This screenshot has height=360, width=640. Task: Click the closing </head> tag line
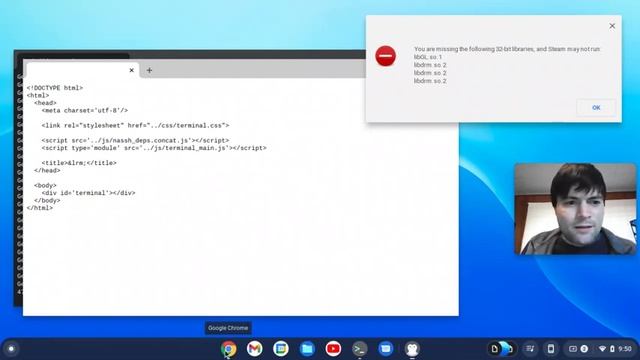(x=47, y=170)
